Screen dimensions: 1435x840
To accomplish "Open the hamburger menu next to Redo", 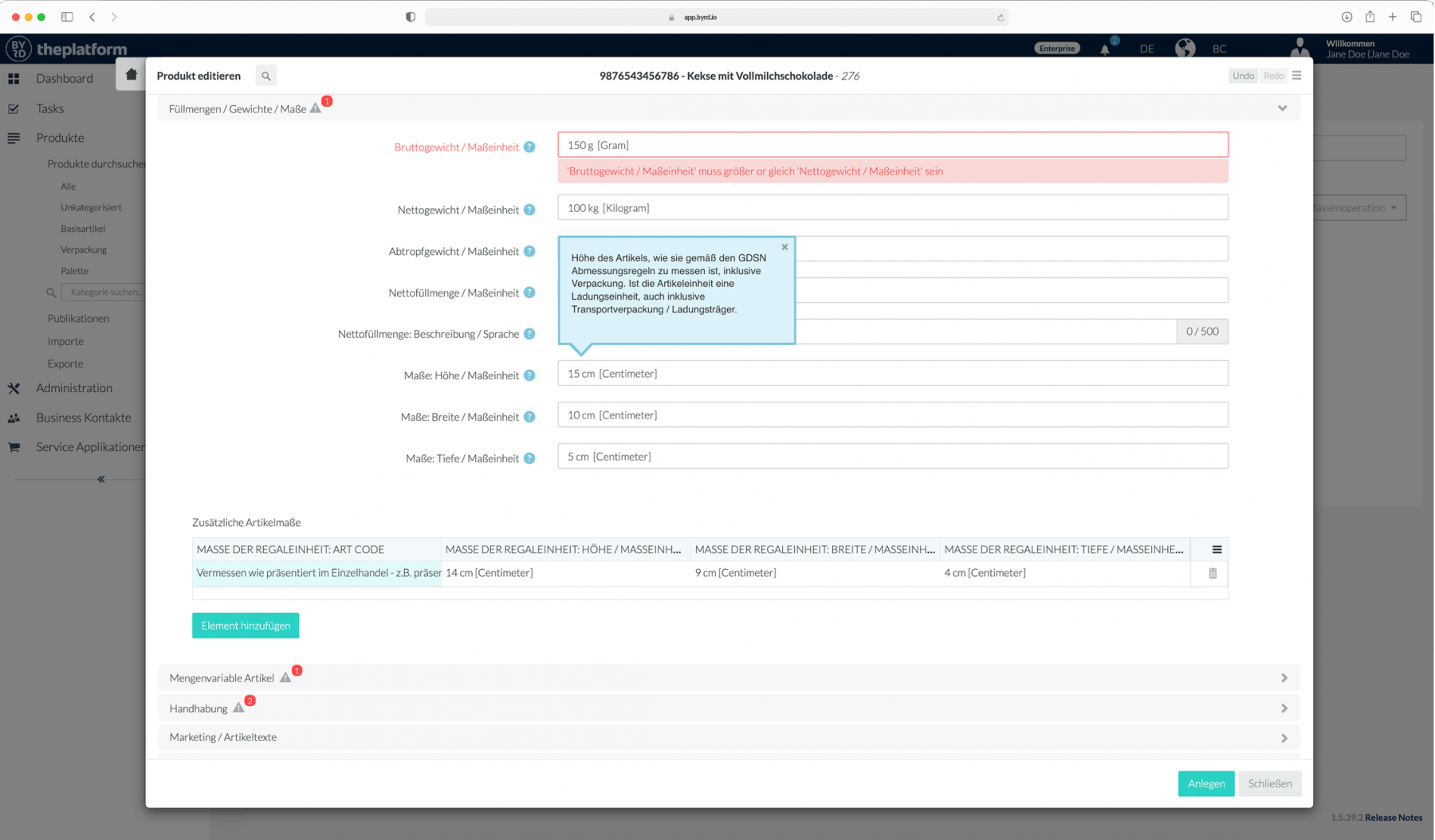I will tap(1296, 75).
